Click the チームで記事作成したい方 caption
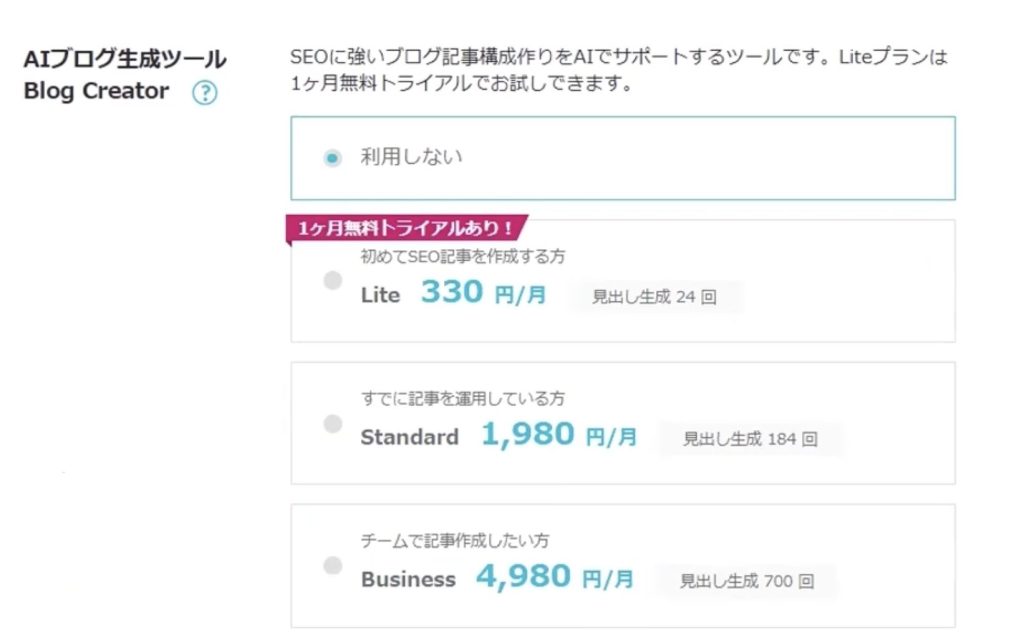The image size is (1024, 637). 455,541
